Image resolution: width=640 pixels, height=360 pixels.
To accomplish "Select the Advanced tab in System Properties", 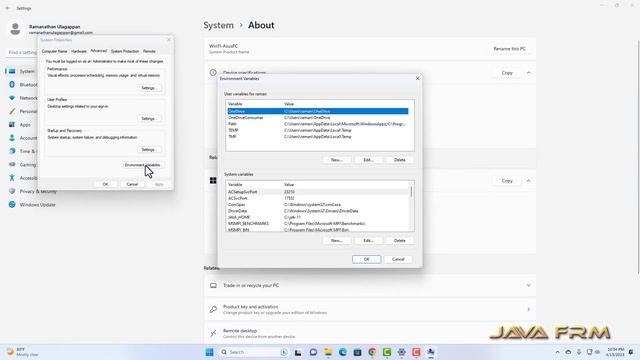I will point(98,51).
